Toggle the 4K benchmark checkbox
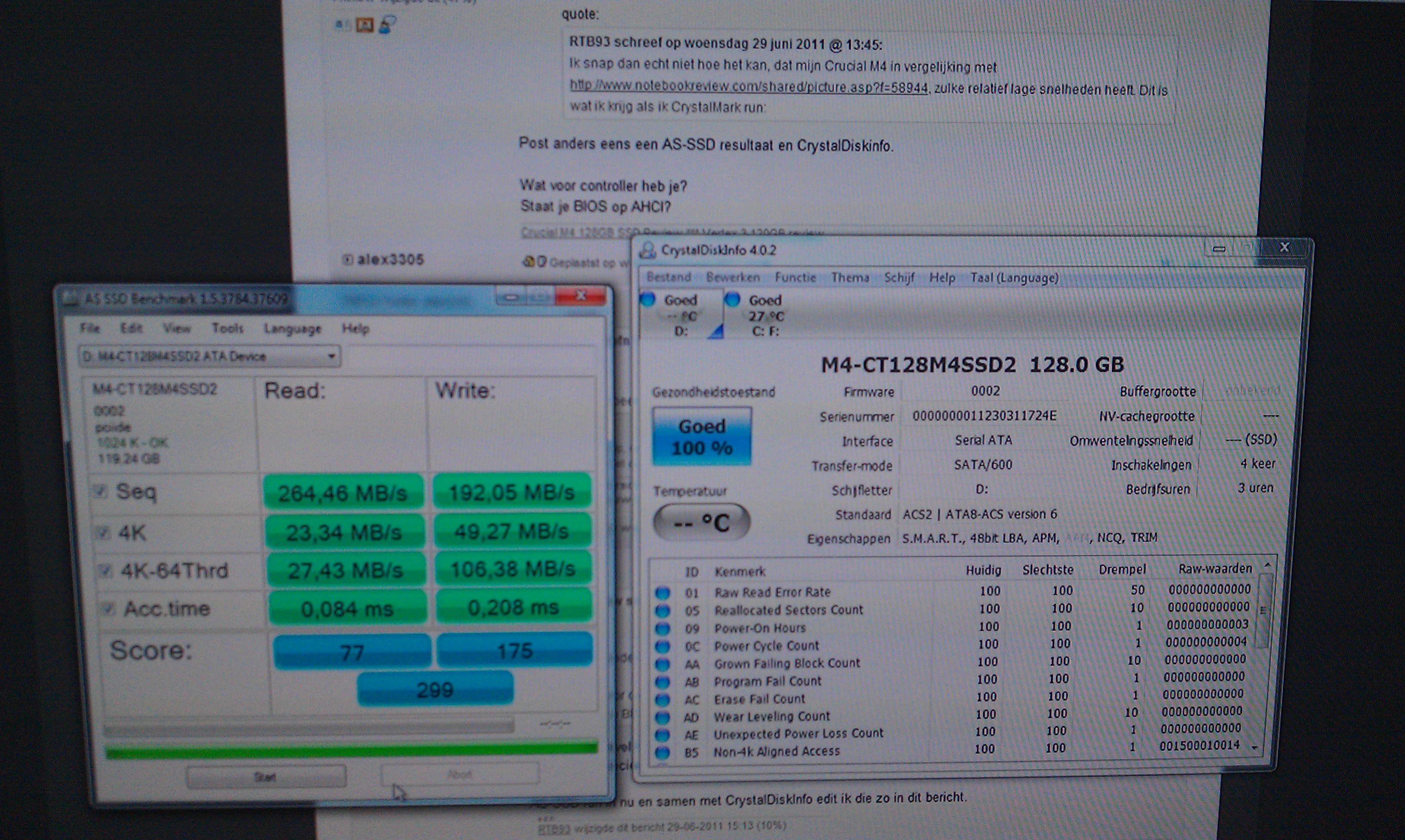 point(103,532)
